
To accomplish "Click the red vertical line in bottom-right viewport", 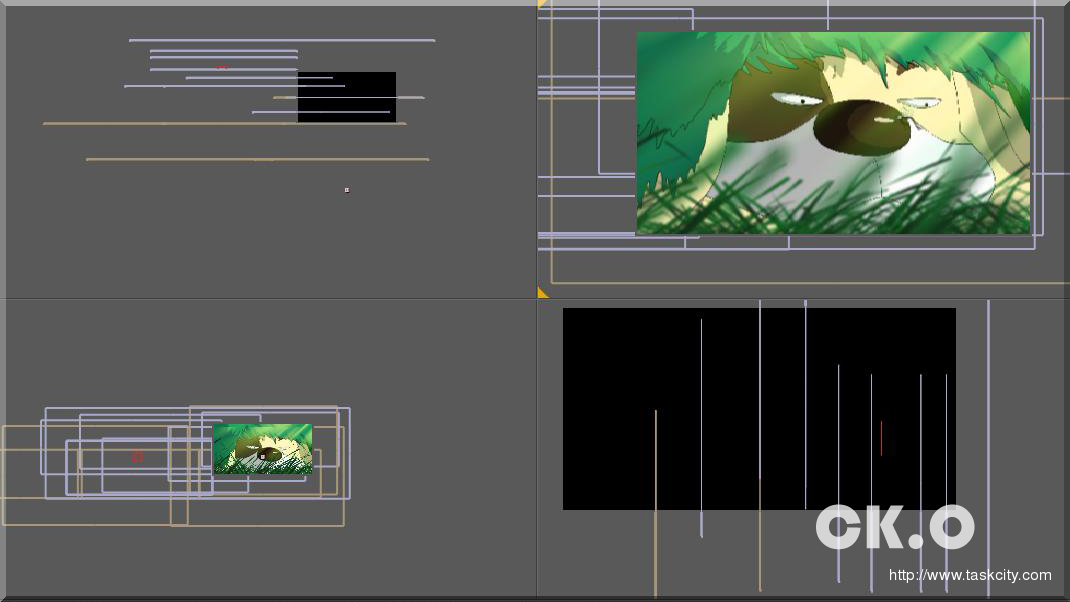I will [x=881, y=438].
